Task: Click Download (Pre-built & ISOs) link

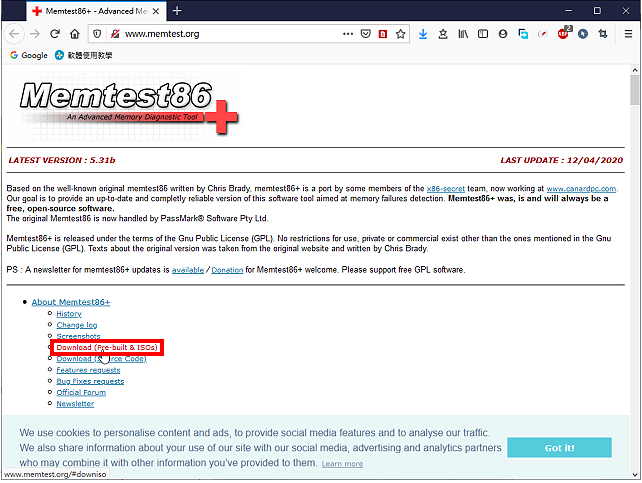Action: point(107,348)
